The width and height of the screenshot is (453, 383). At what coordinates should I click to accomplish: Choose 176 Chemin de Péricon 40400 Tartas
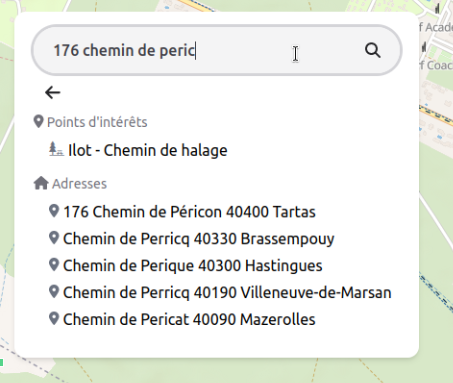point(189,212)
